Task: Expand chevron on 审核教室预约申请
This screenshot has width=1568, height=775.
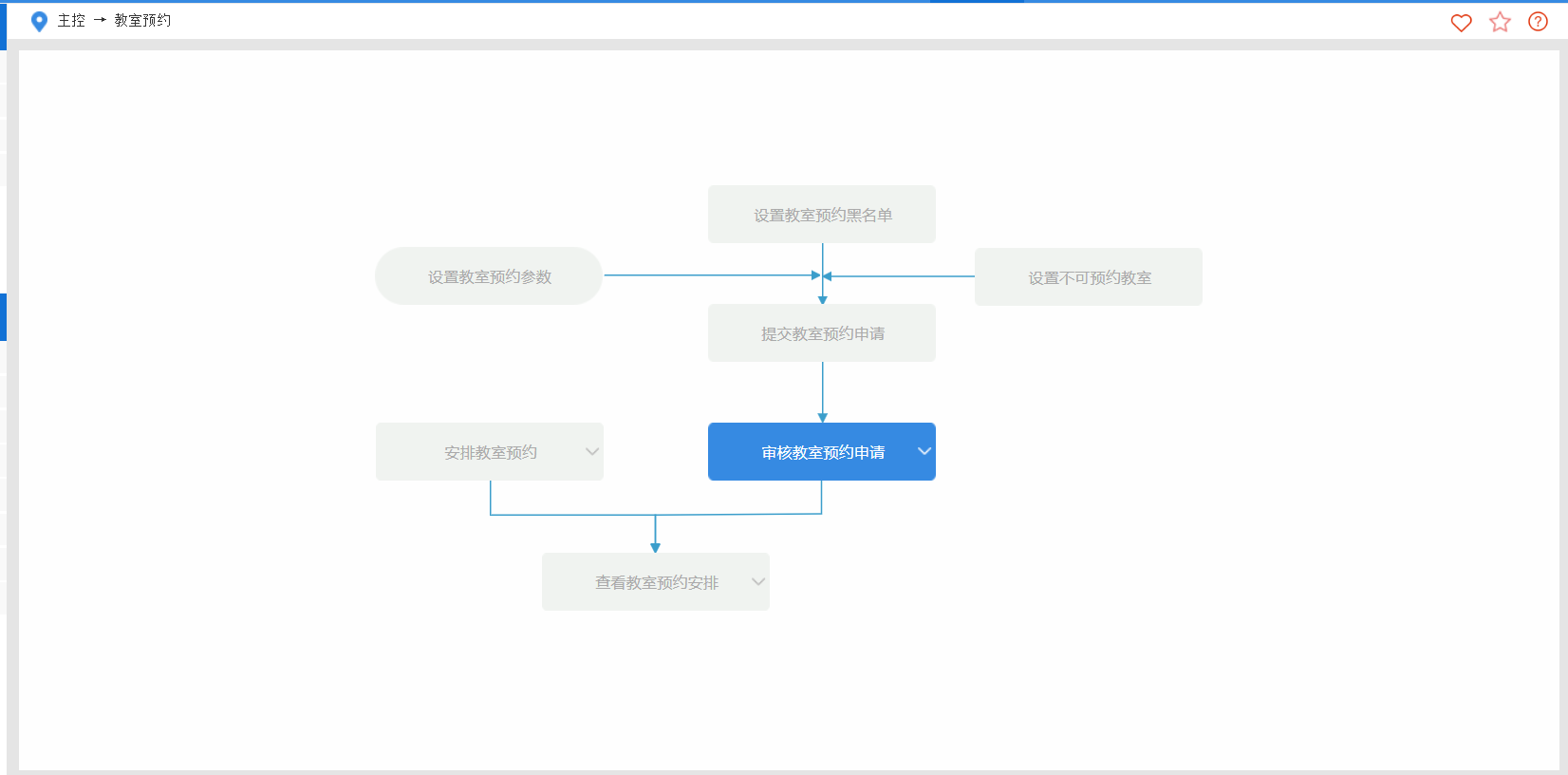Action: (x=924, y=451)
